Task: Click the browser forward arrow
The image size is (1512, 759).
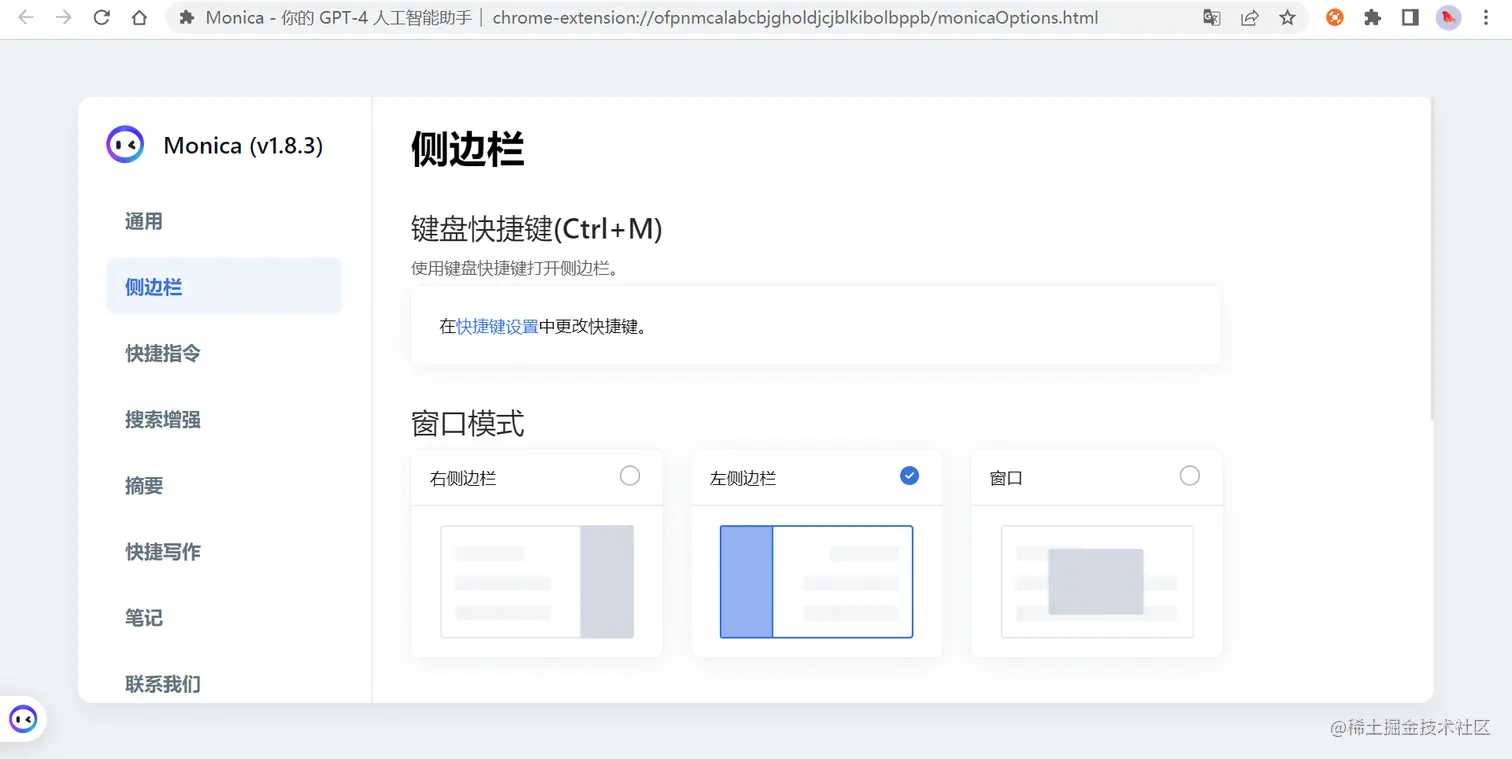Action: pyautogui.click(x=64, y=18)
